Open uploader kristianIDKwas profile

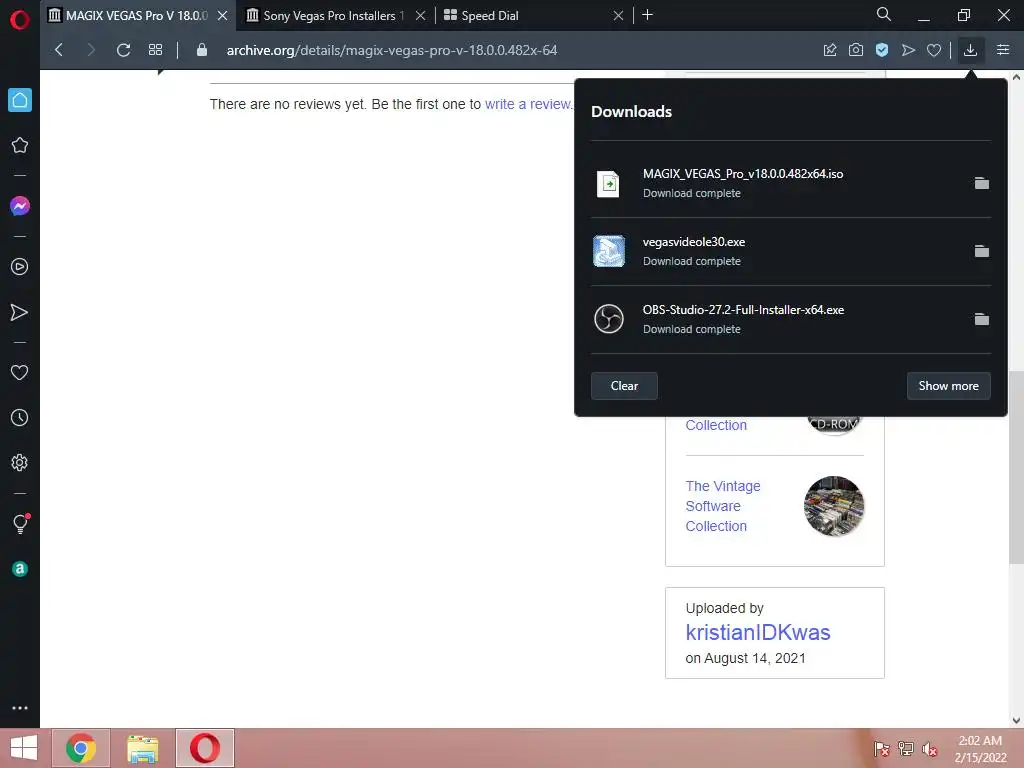758,632
